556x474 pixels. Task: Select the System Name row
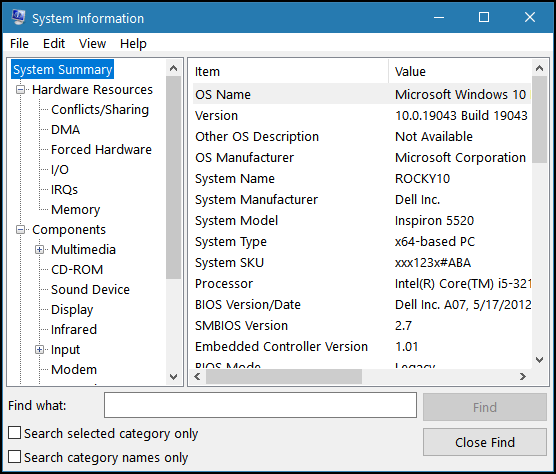point(362,178)
